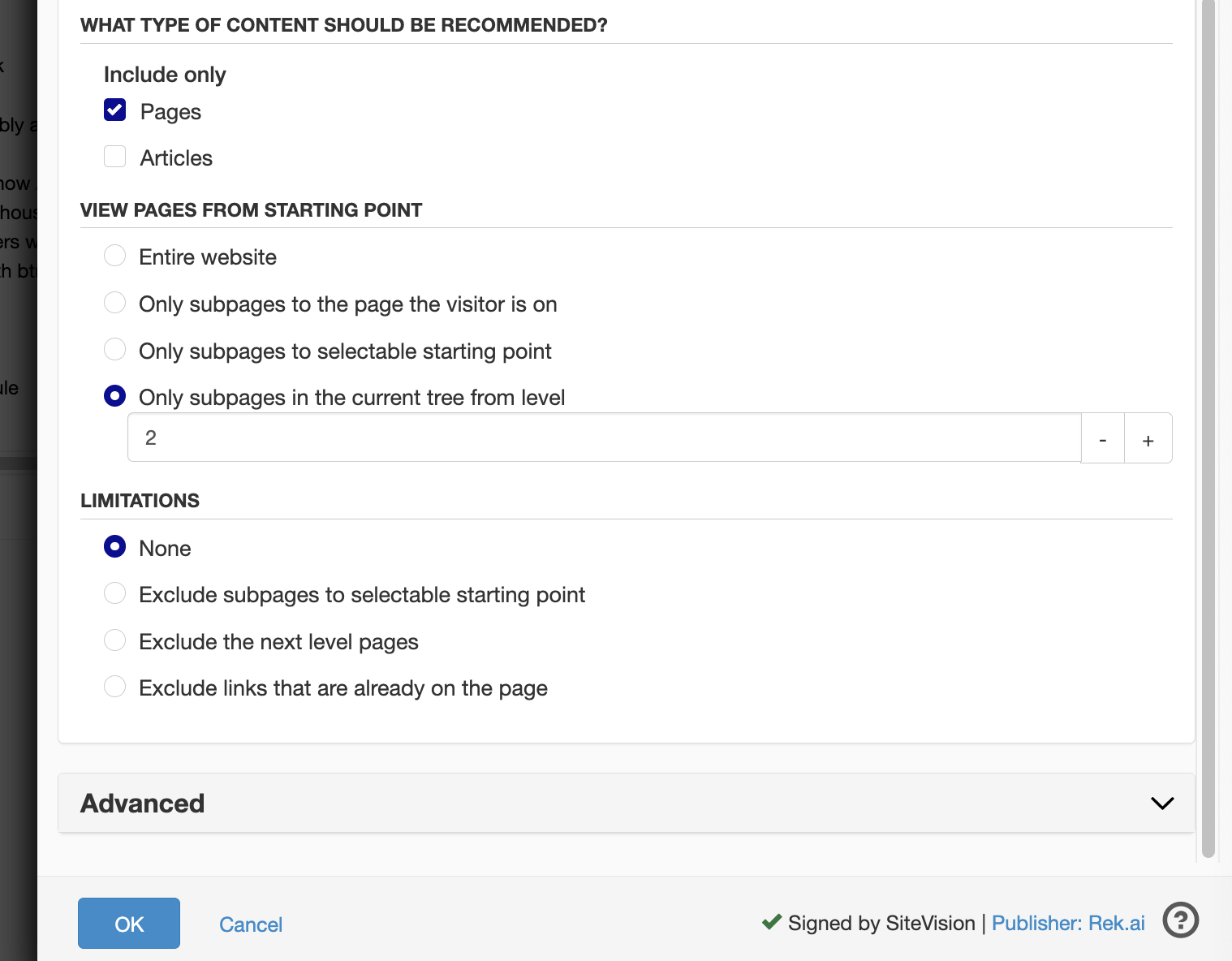Decrease the tree level with minus button
Viewport: 1232px width, 961px height.
pos(1102,439)
